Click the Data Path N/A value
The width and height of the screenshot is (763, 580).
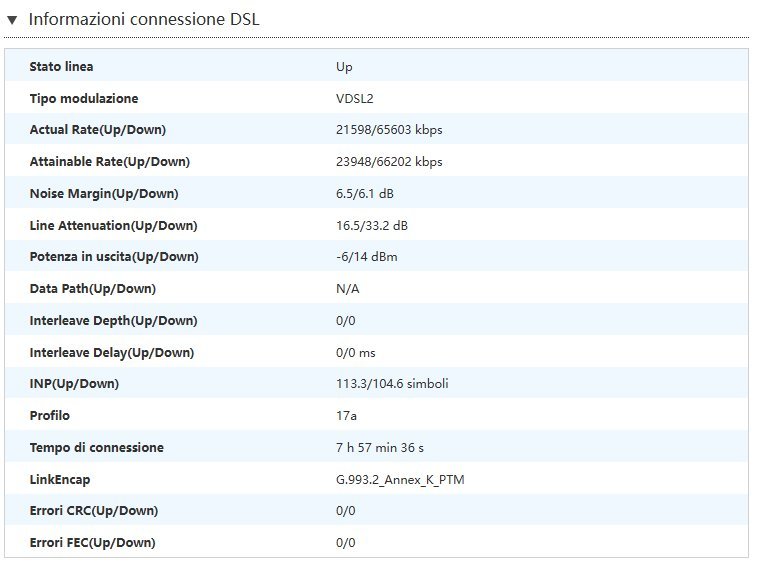(x=347, y=289)
